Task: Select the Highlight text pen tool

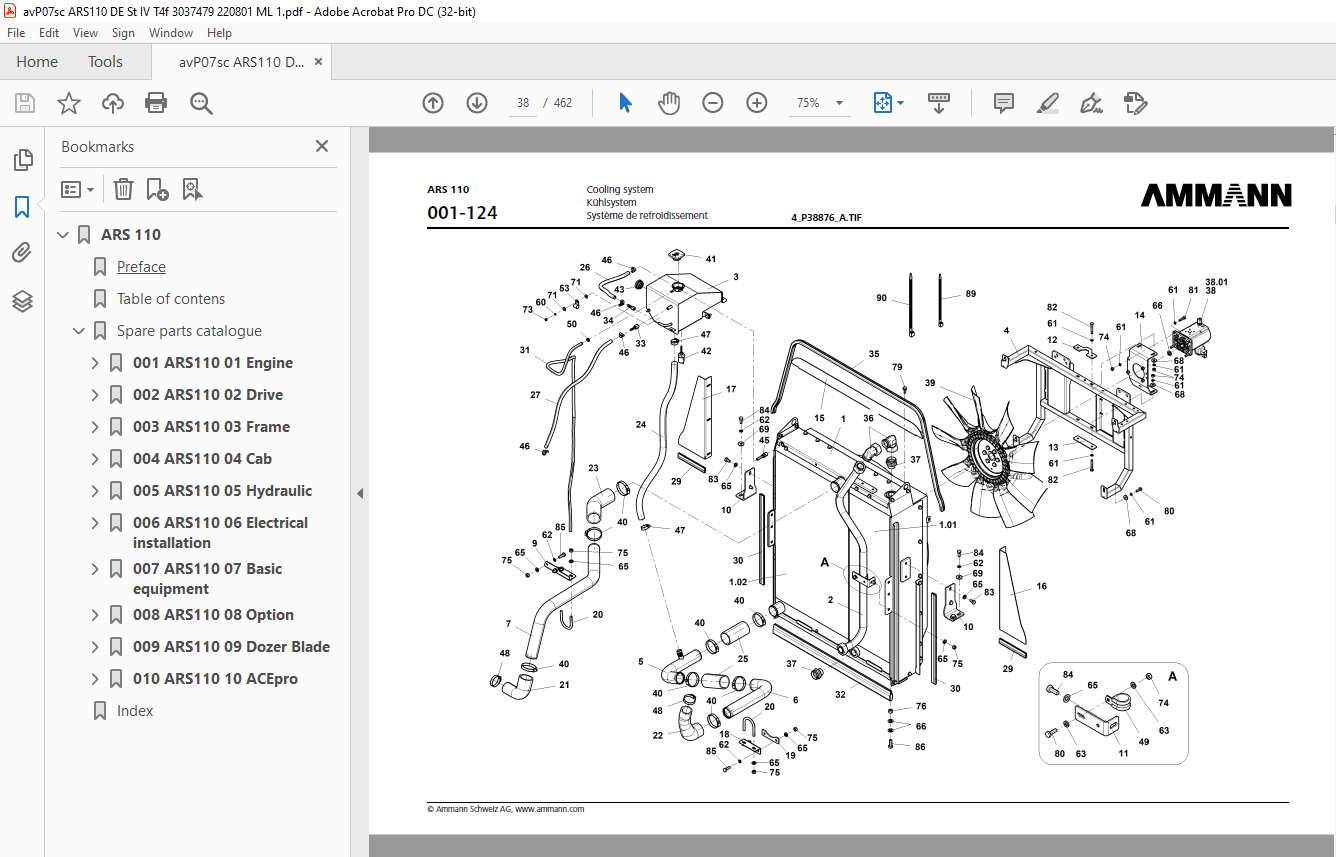Action: click(1048, 103)
